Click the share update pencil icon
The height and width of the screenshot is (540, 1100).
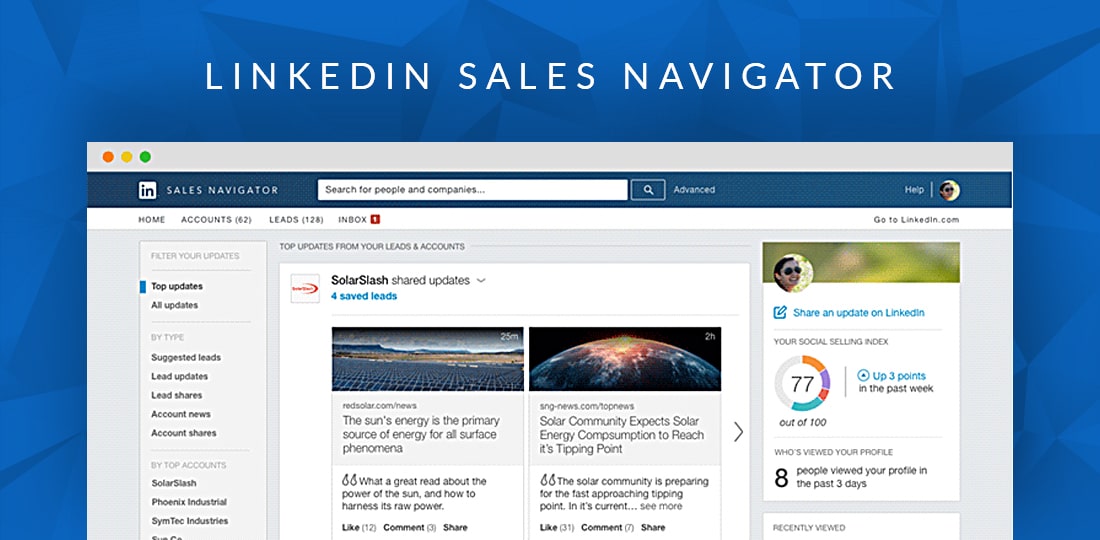(779, 313)
